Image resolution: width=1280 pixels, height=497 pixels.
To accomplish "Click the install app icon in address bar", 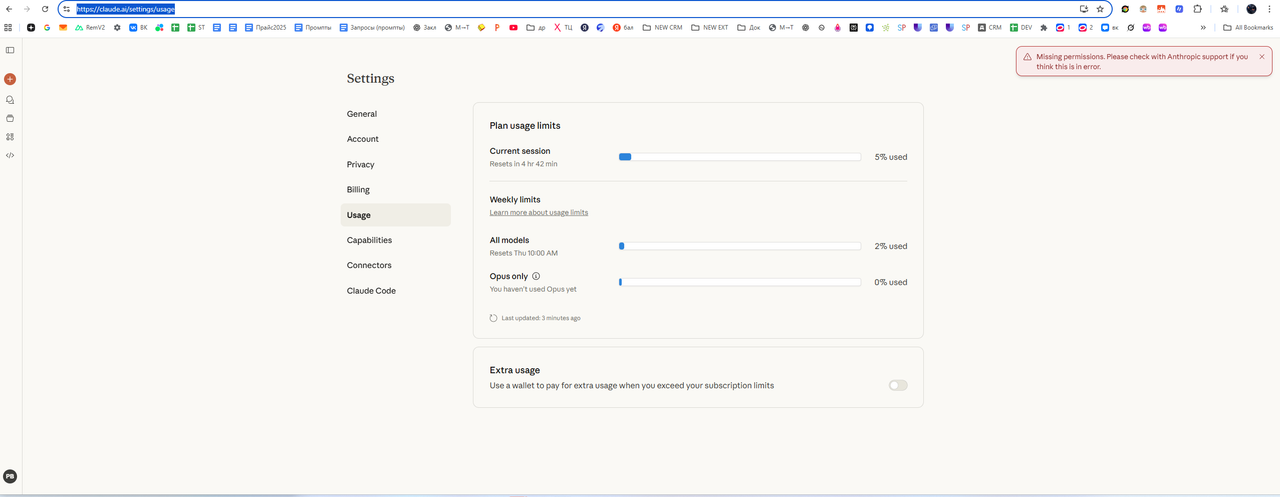I will (x=1084, y=9).
